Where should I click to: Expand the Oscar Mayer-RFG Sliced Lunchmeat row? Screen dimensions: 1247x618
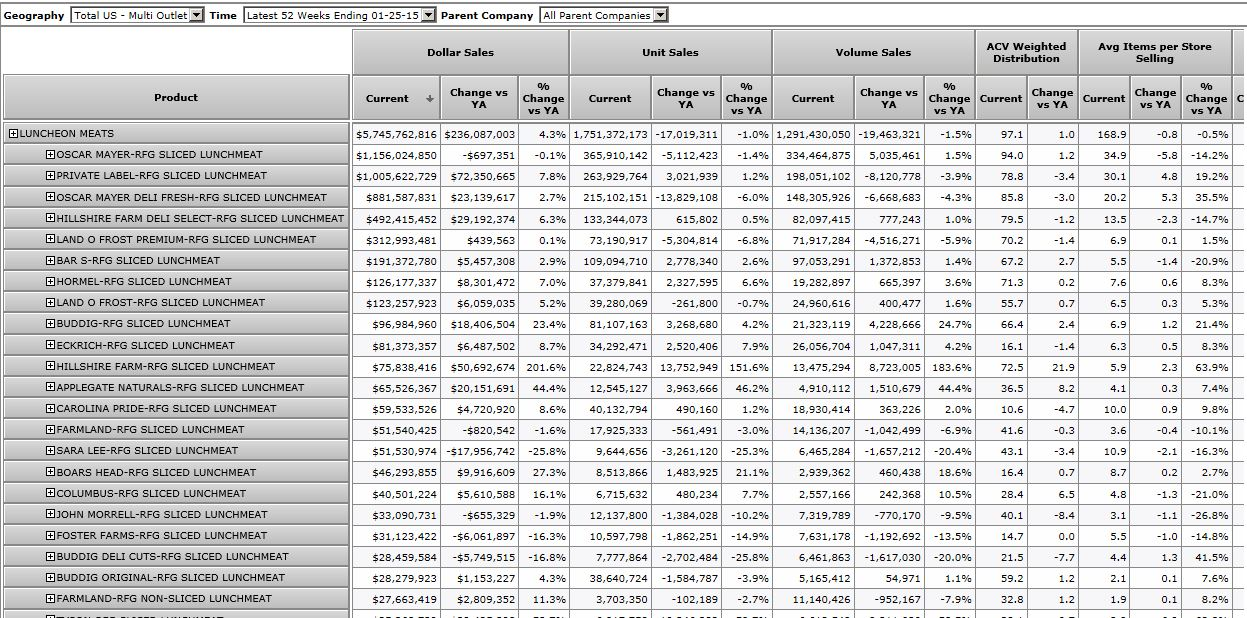click(x=50, y=155)
